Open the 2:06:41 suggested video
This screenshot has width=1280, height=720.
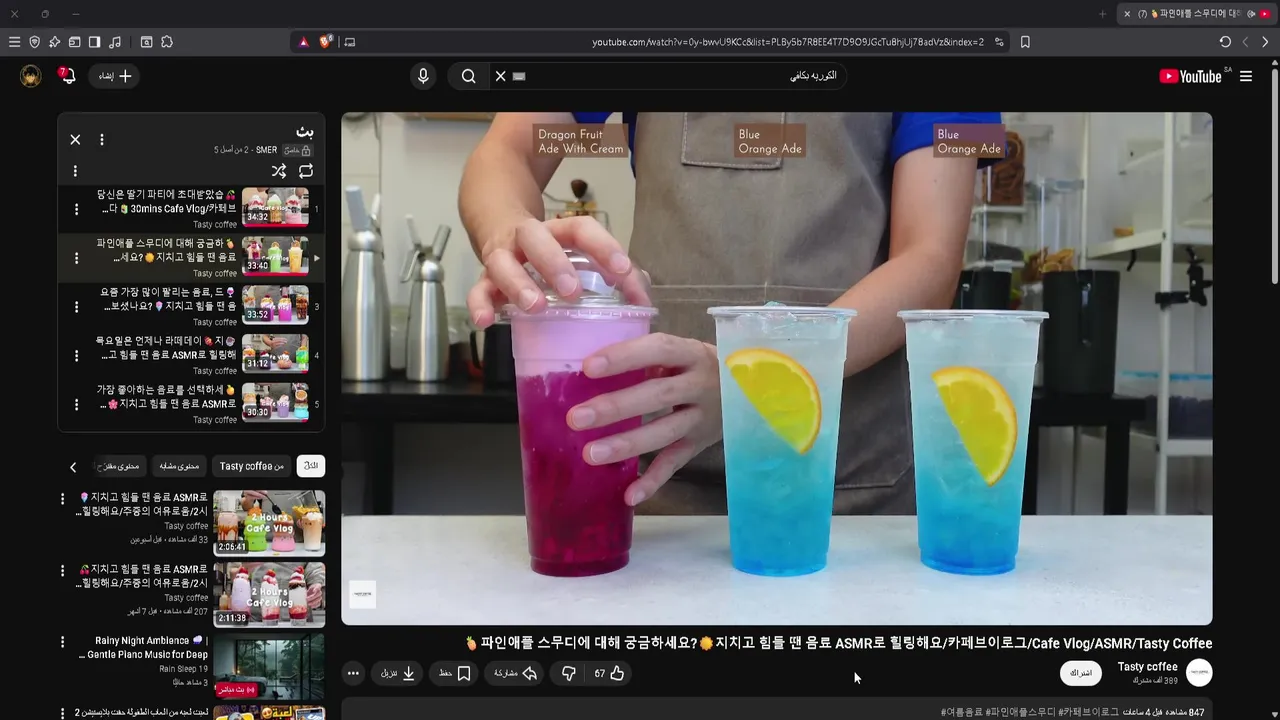[x=269, y=523]
